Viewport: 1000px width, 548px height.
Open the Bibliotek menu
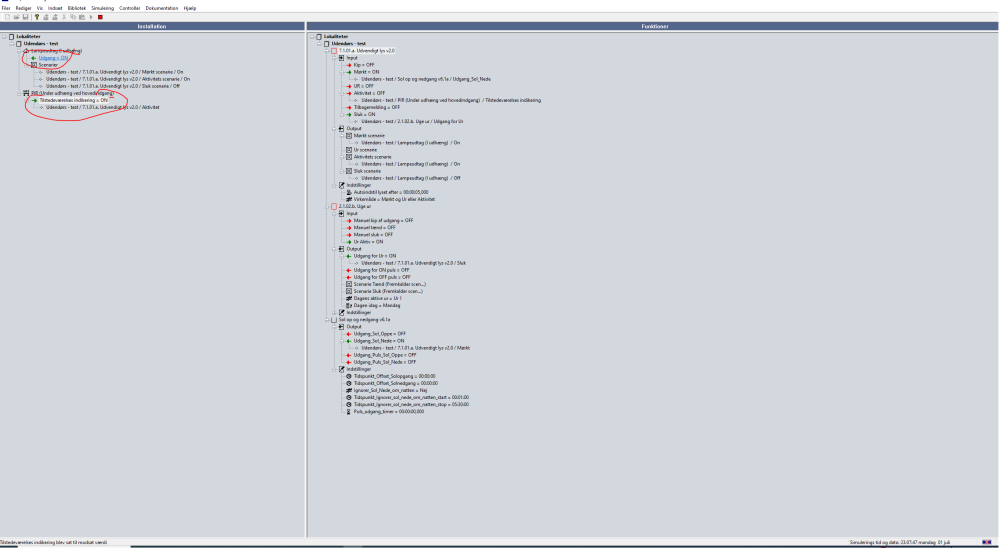click(77, 7)
